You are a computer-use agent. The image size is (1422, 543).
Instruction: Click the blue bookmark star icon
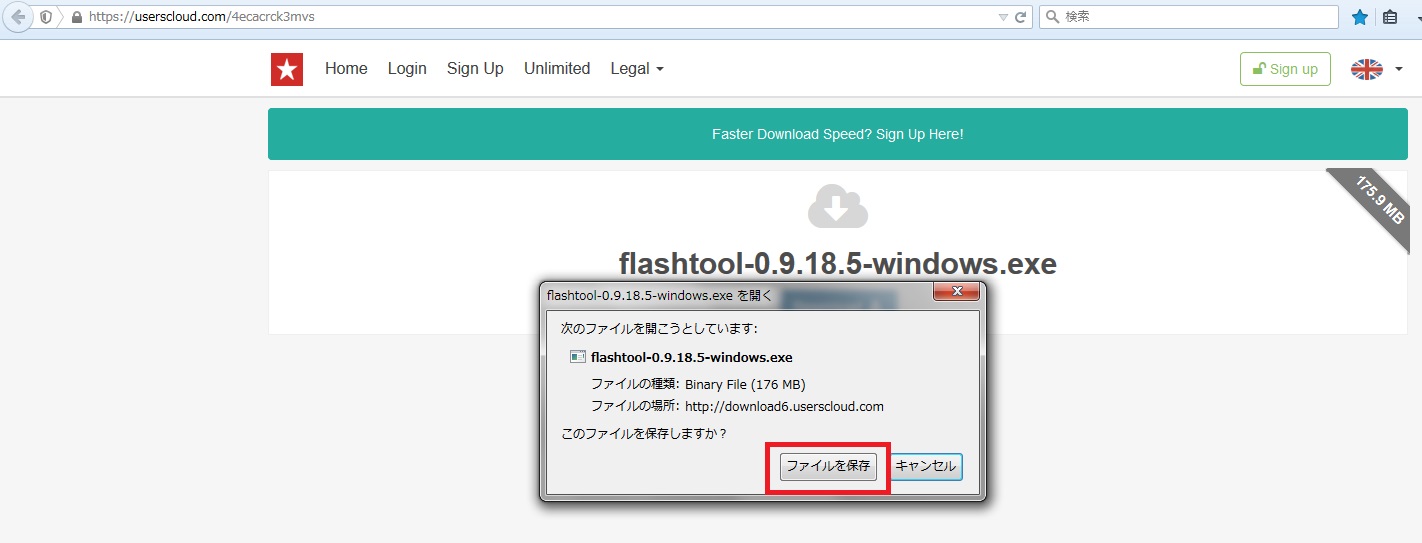pos(1360,17)
